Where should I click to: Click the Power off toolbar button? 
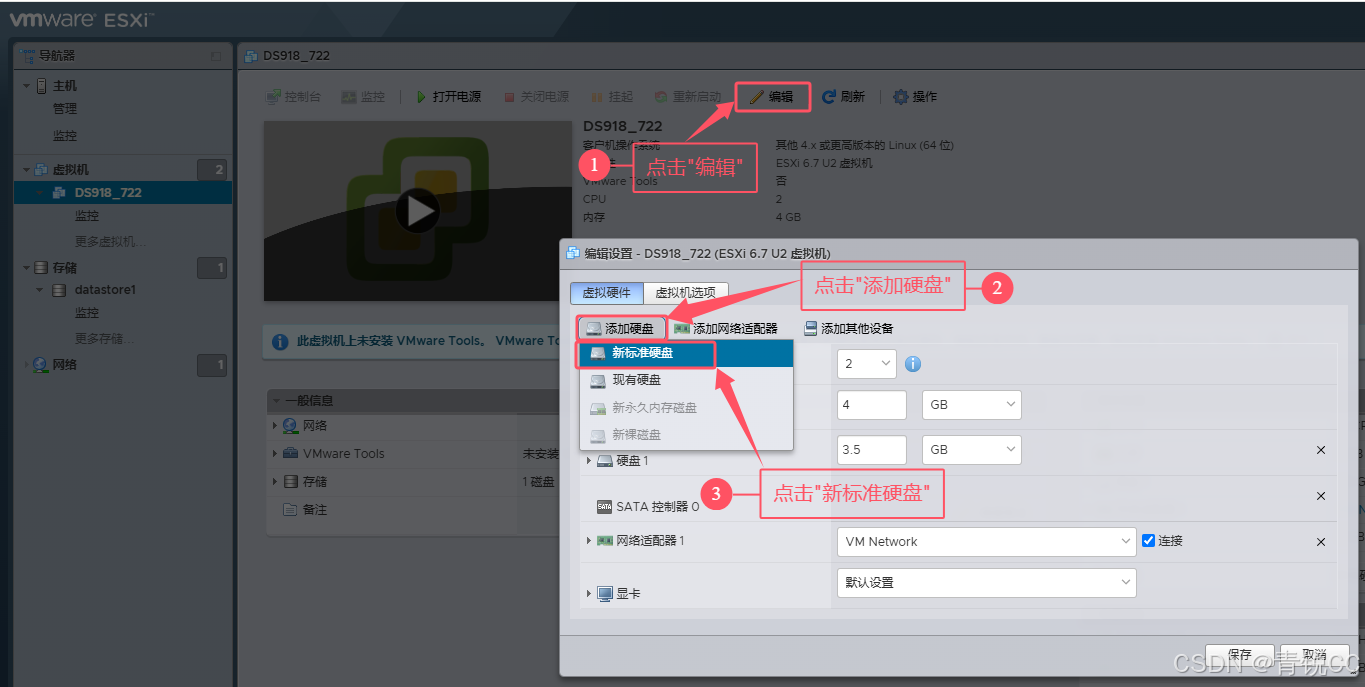coord(536,97)
